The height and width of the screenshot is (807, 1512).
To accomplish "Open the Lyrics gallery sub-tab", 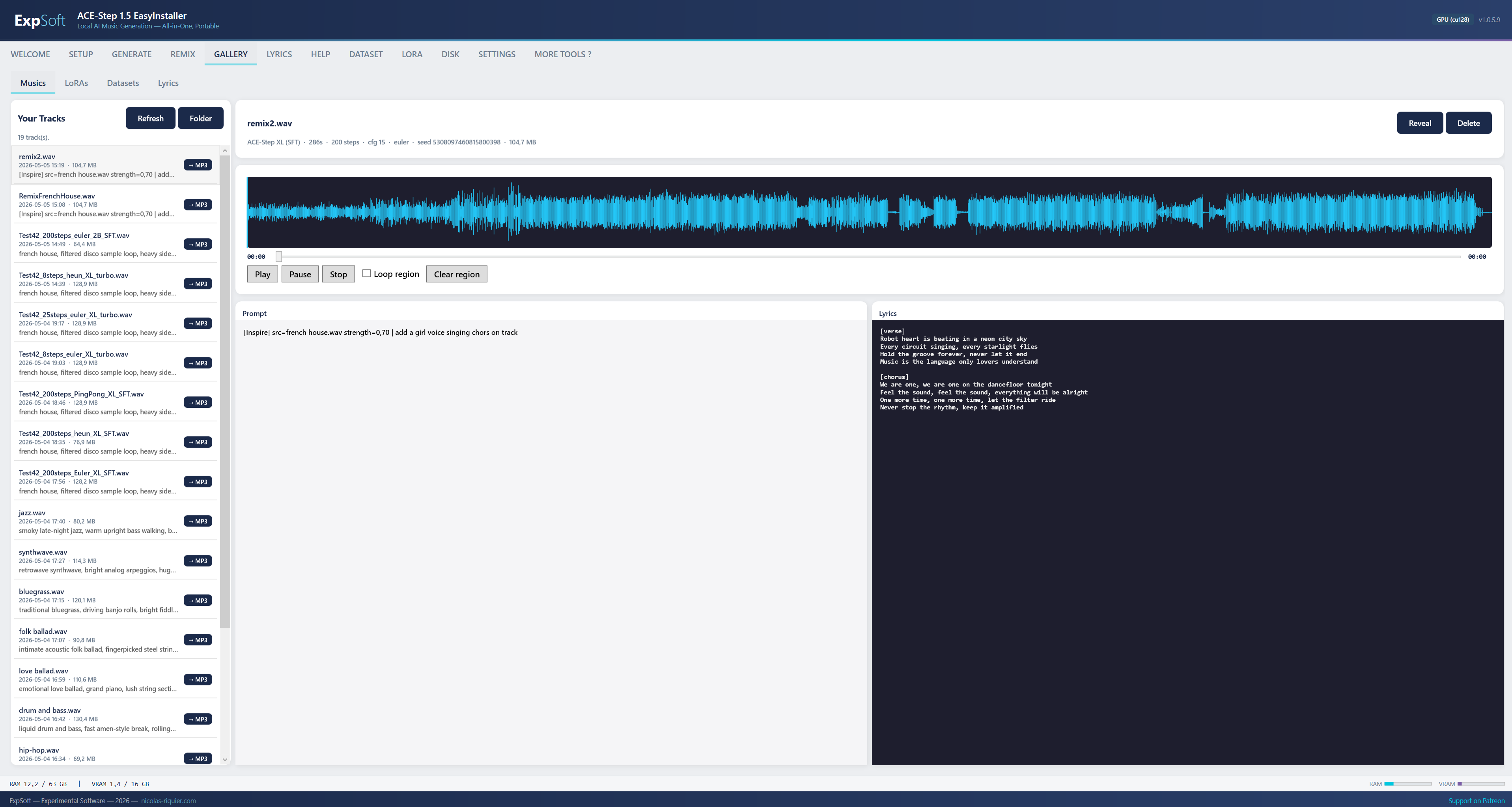I will click(x=168, y=83).
